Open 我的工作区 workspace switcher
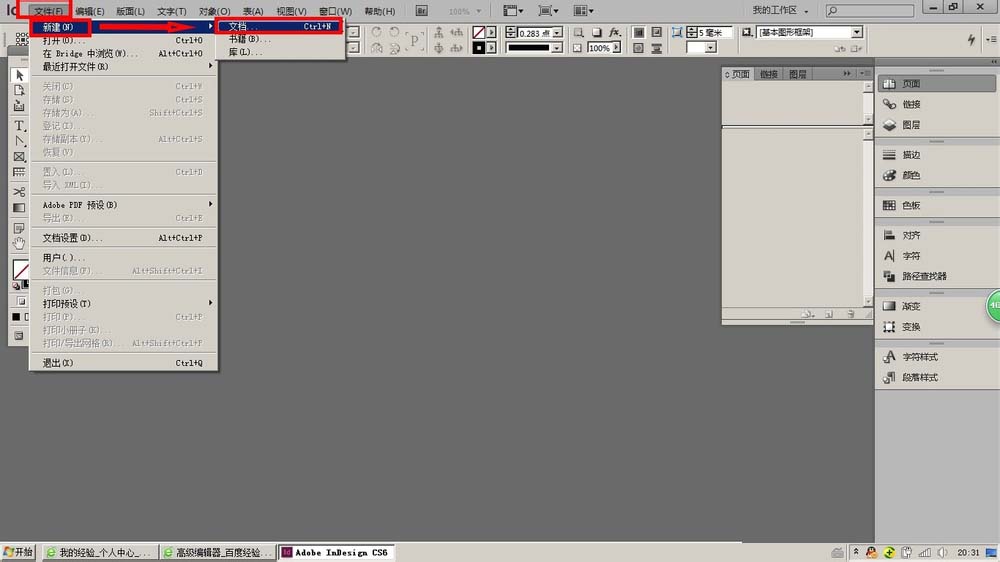The width and height of the screenshot is (1000, 562). click(x=780, y=11)
